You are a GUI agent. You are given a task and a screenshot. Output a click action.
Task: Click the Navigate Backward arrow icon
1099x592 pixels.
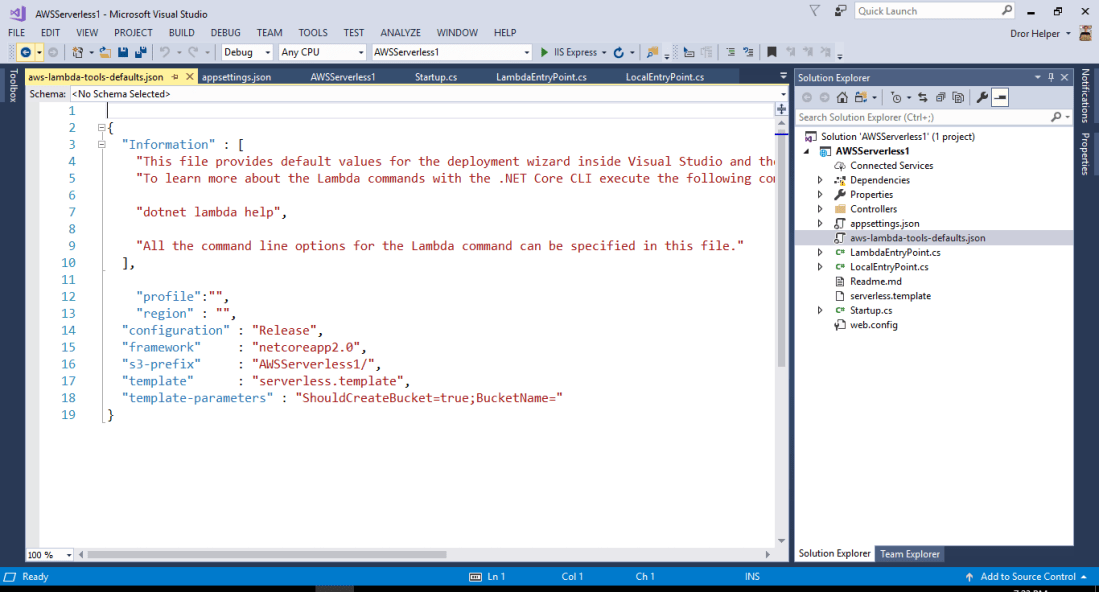25,52
